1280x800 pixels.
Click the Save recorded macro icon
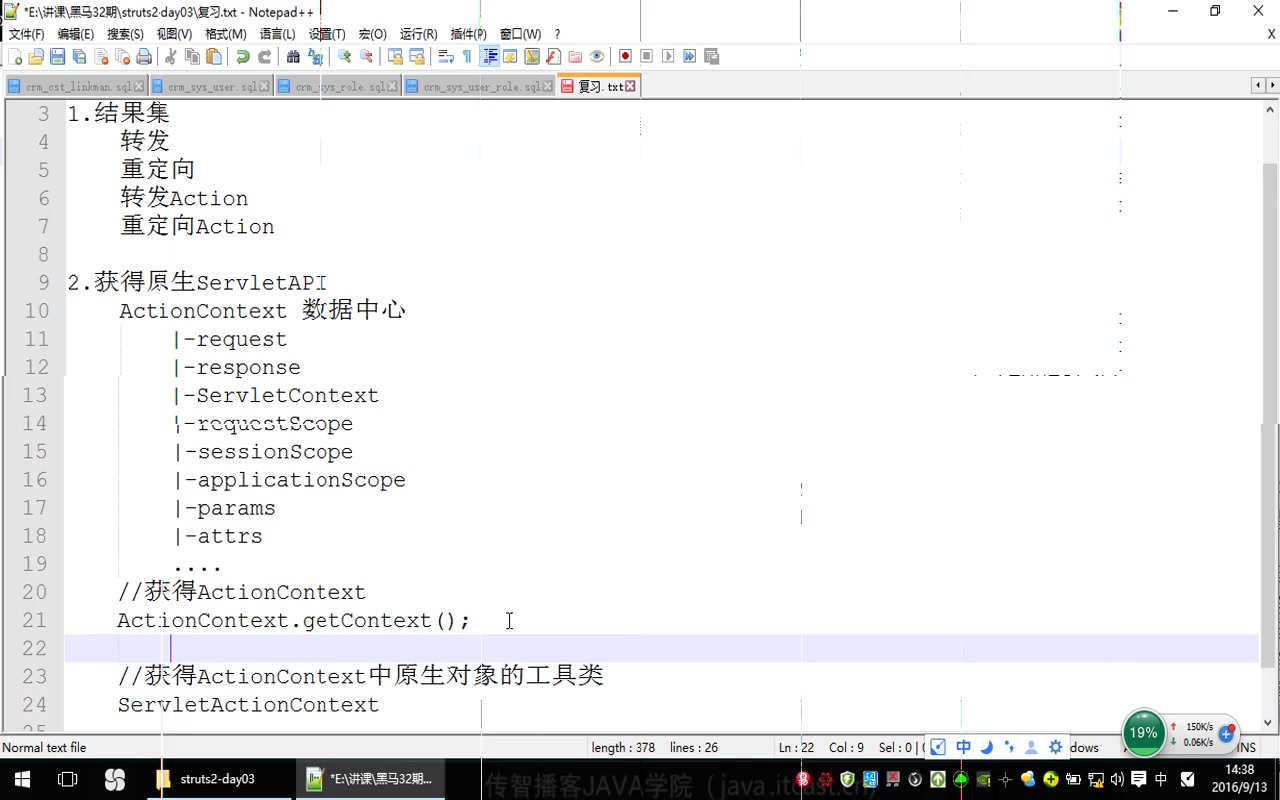tap(712, 57)
